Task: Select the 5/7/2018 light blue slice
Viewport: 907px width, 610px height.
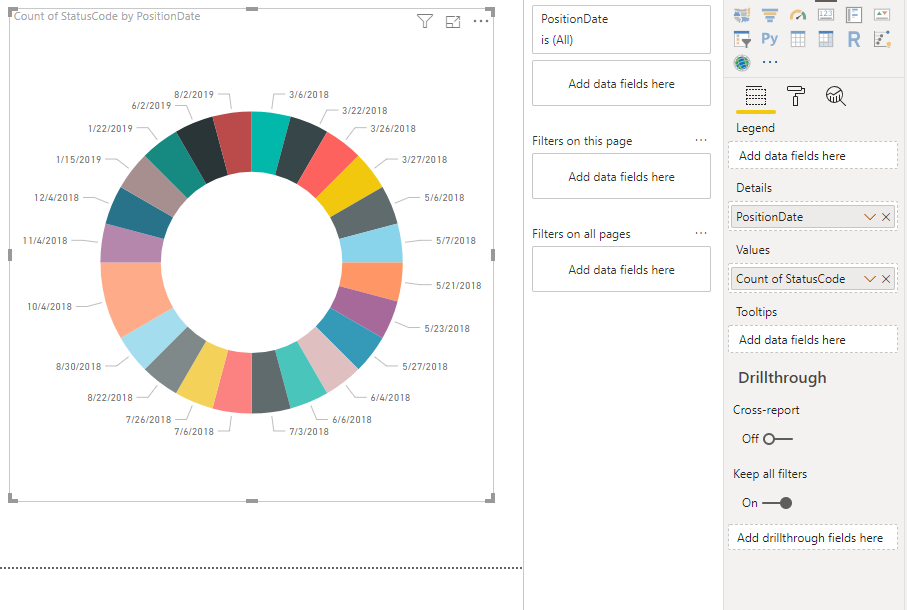Action: [x=371, y=244]
